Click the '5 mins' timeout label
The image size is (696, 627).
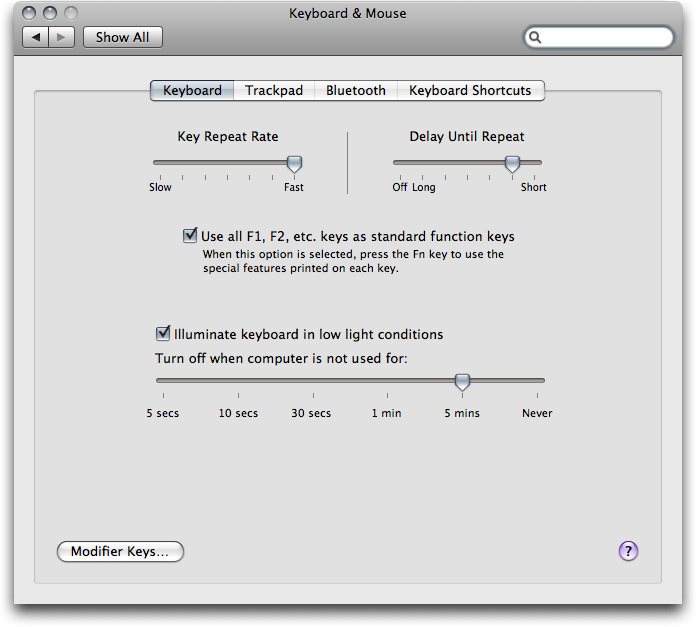[x=462, y=413]
